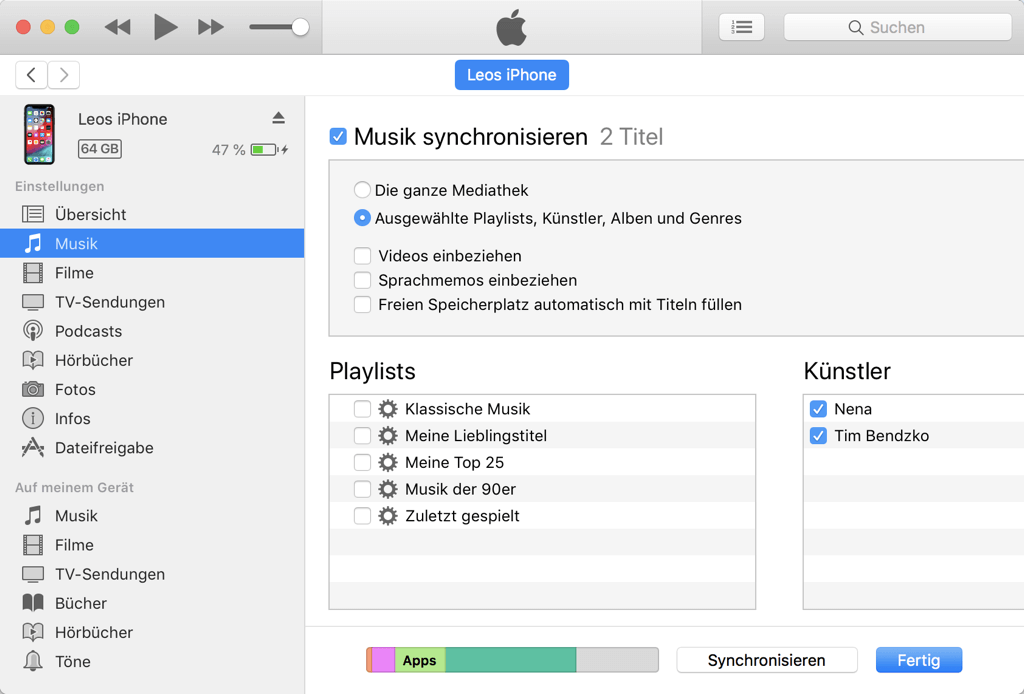Enable Videos einbeziehen checkbox
This screenshot has height=694, width=1024.
coord(362,256)
